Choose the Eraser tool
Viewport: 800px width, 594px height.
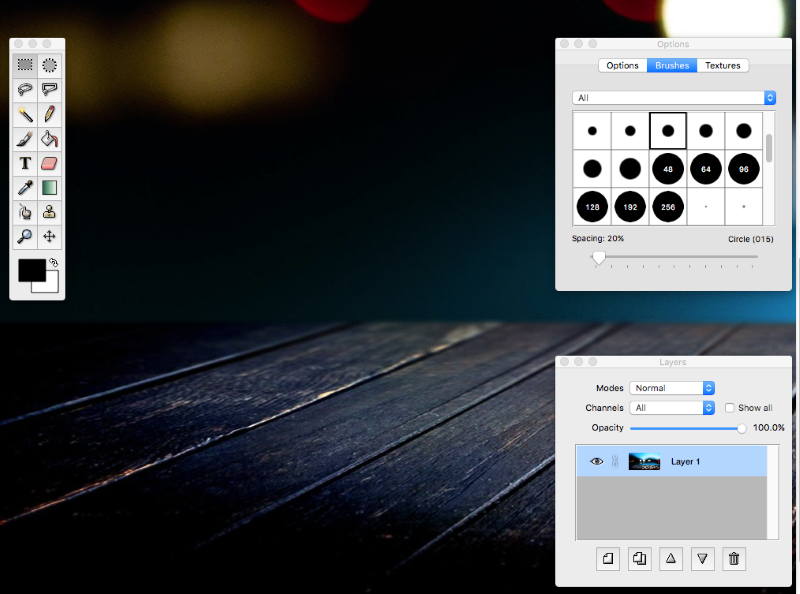49,163
